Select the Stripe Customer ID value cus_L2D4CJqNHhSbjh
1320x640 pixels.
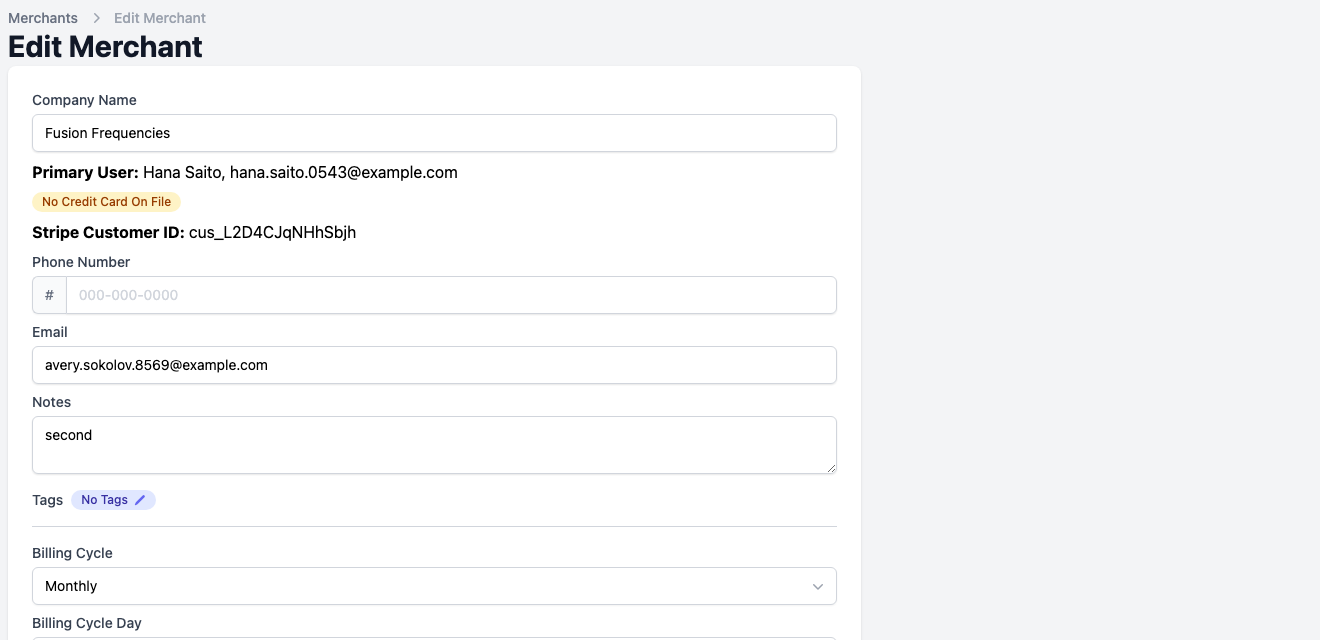tap(272, 232)
